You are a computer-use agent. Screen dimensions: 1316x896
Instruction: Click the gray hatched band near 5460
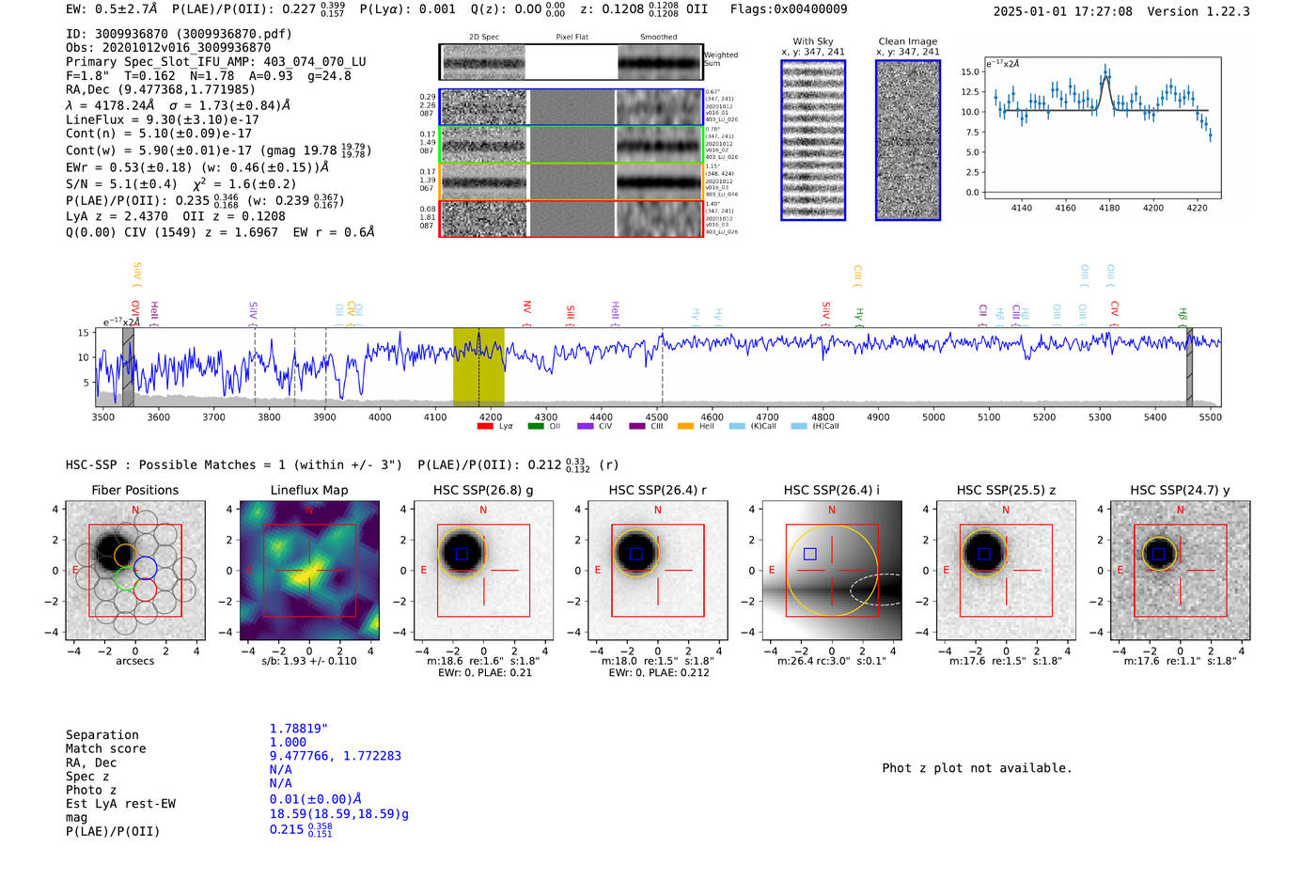(1189, 368)
